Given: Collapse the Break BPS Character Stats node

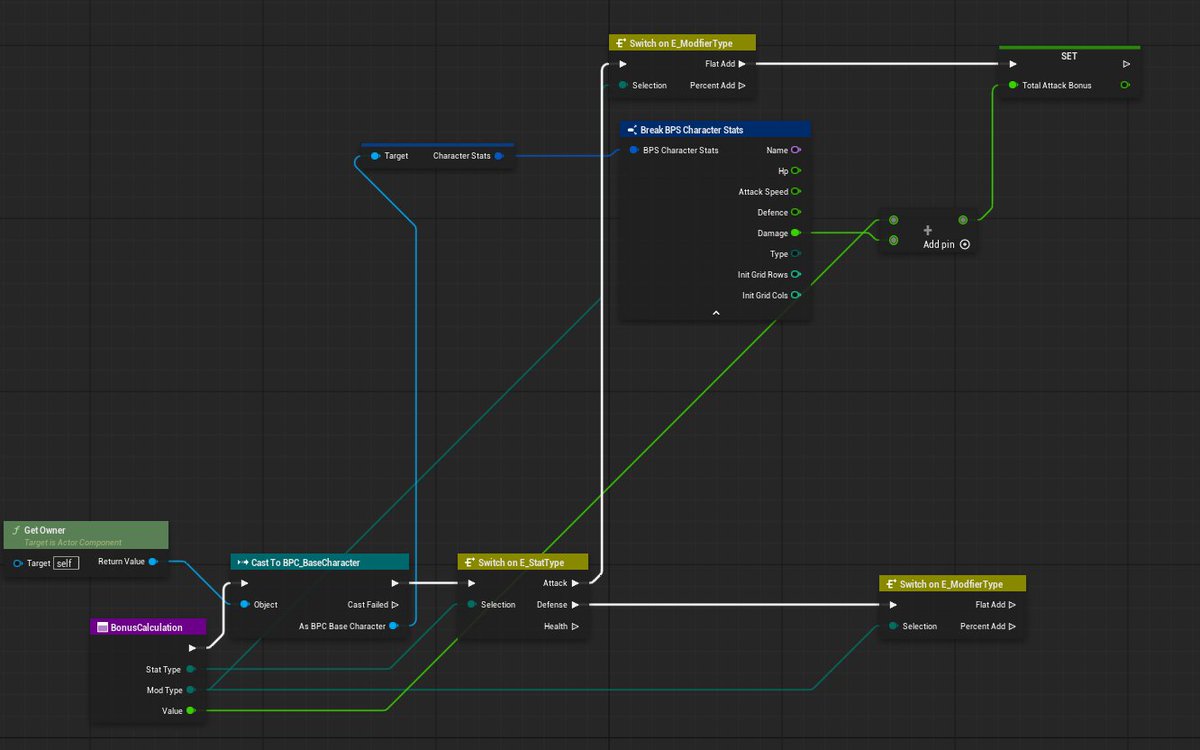Looking at the screenshot, I should pyautogui.click(x=716, y=313).
